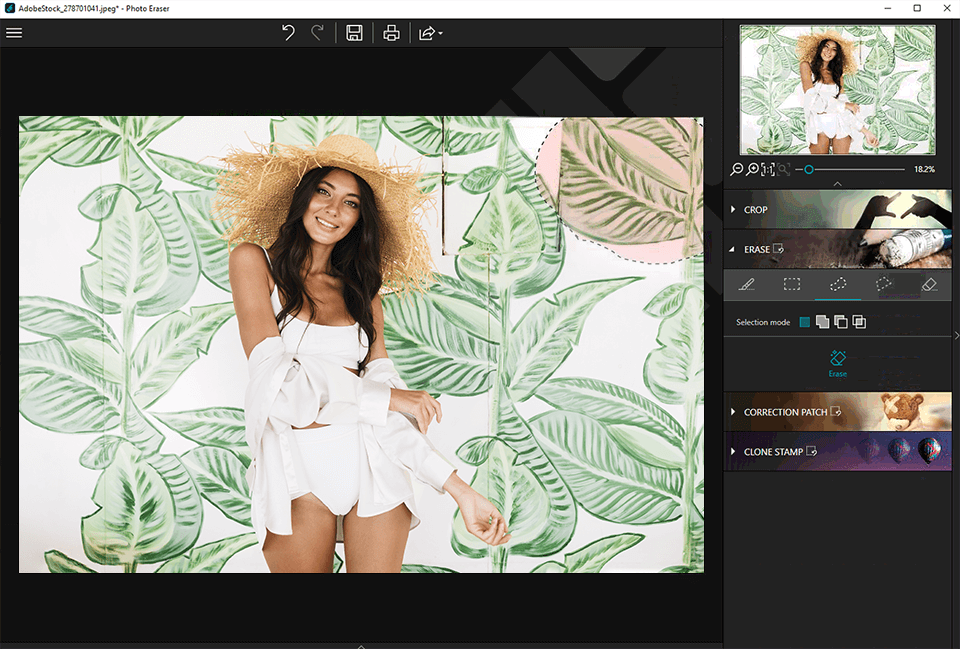This screenshot has height=649, width=960.
Task: Switch to the lasso selection tab
Action: click(838, 285)
